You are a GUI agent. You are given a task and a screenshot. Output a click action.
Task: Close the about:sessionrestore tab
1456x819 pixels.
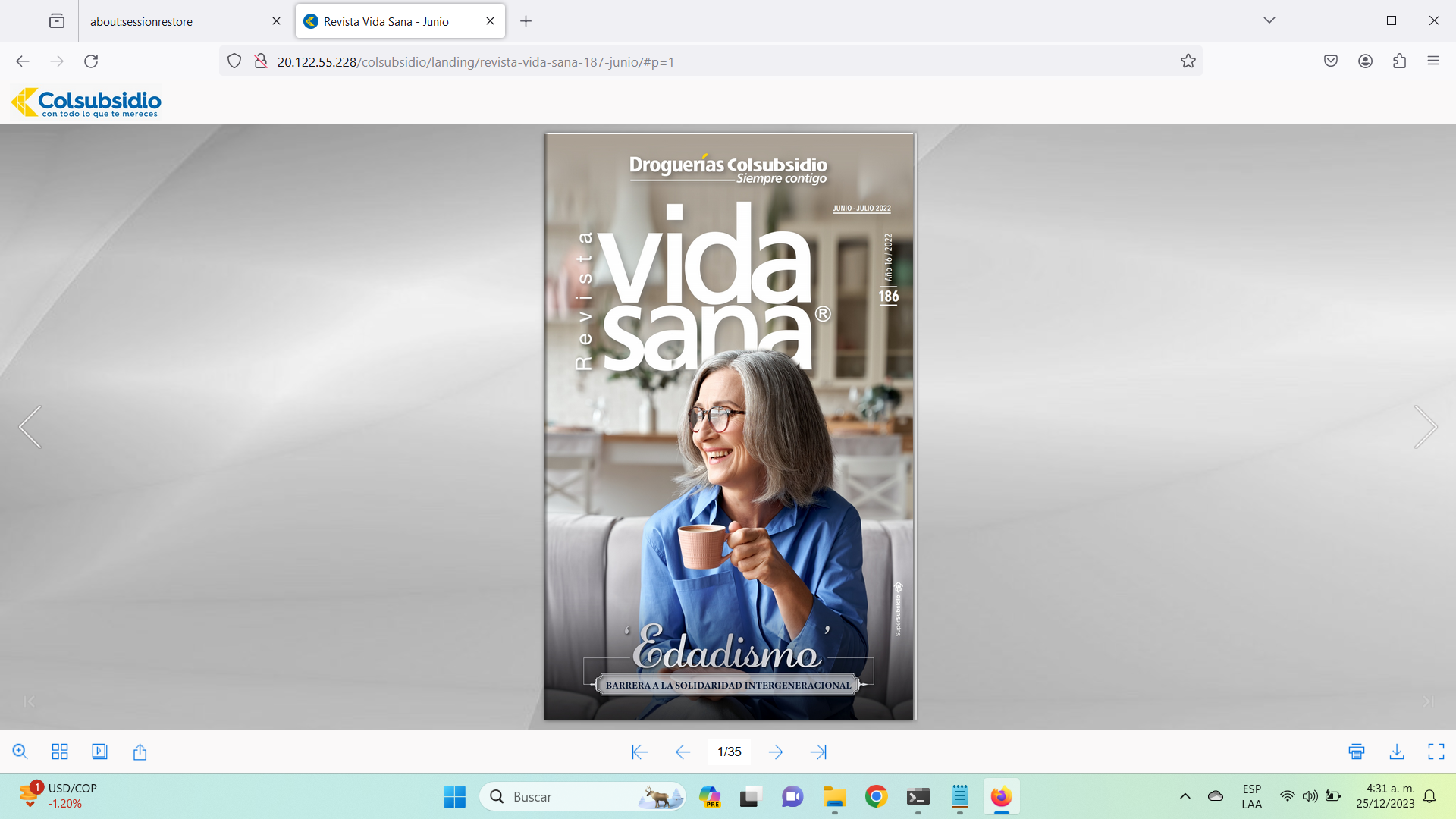click(276, 21)
